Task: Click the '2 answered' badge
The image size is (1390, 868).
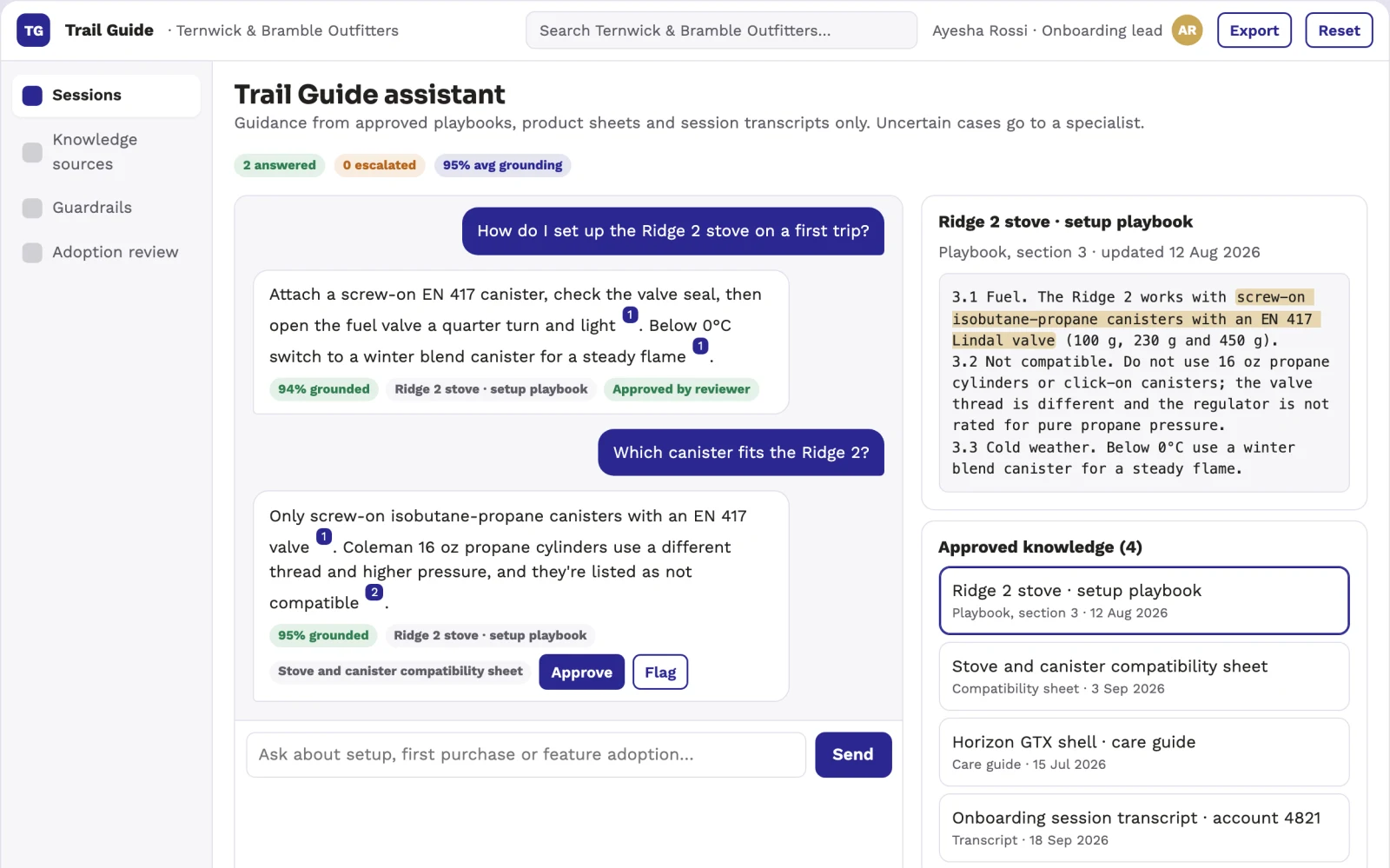Action: point(280,165)
